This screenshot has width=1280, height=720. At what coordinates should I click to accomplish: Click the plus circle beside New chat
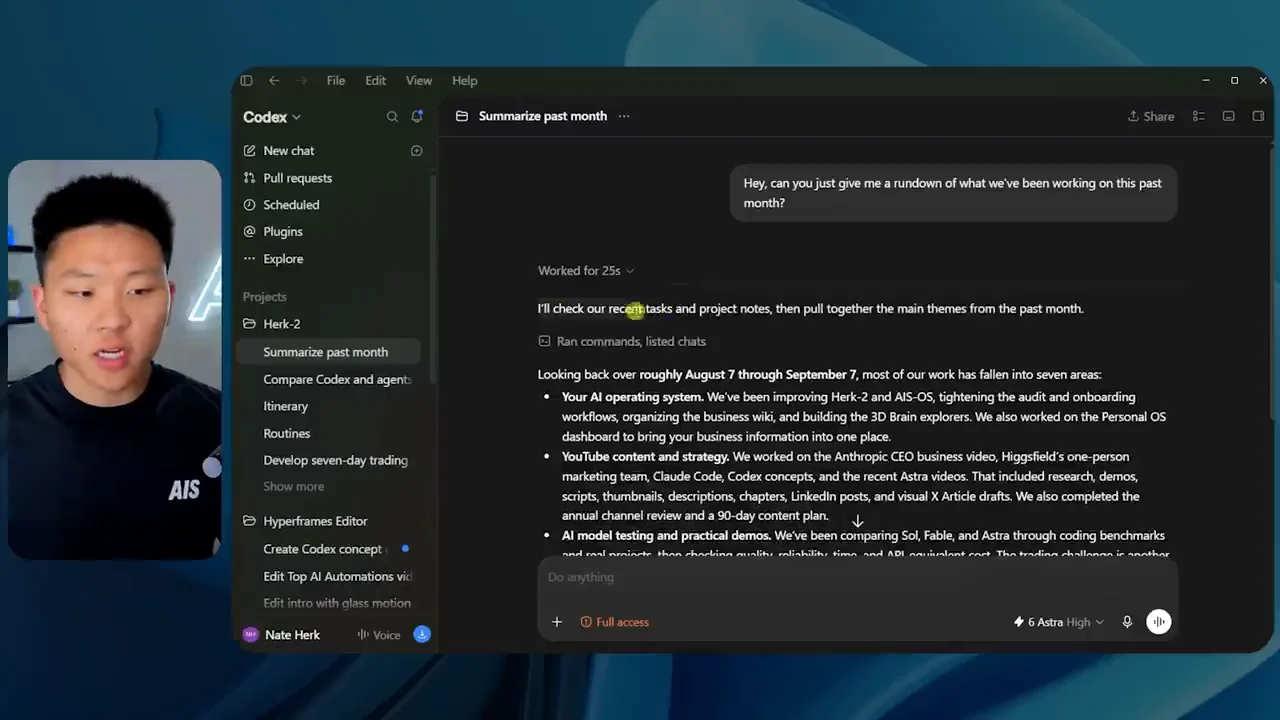tap(417, 151)
